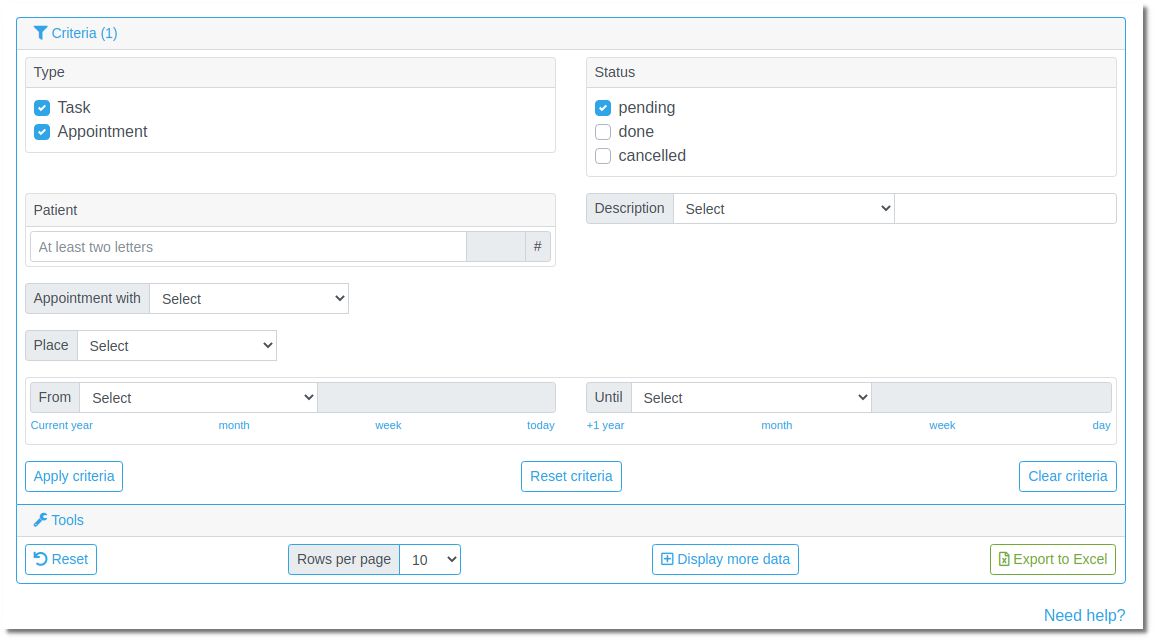This screenshot has height=640, width=1154.
Task: Set From date to today
Action: (x=541, y=425)
